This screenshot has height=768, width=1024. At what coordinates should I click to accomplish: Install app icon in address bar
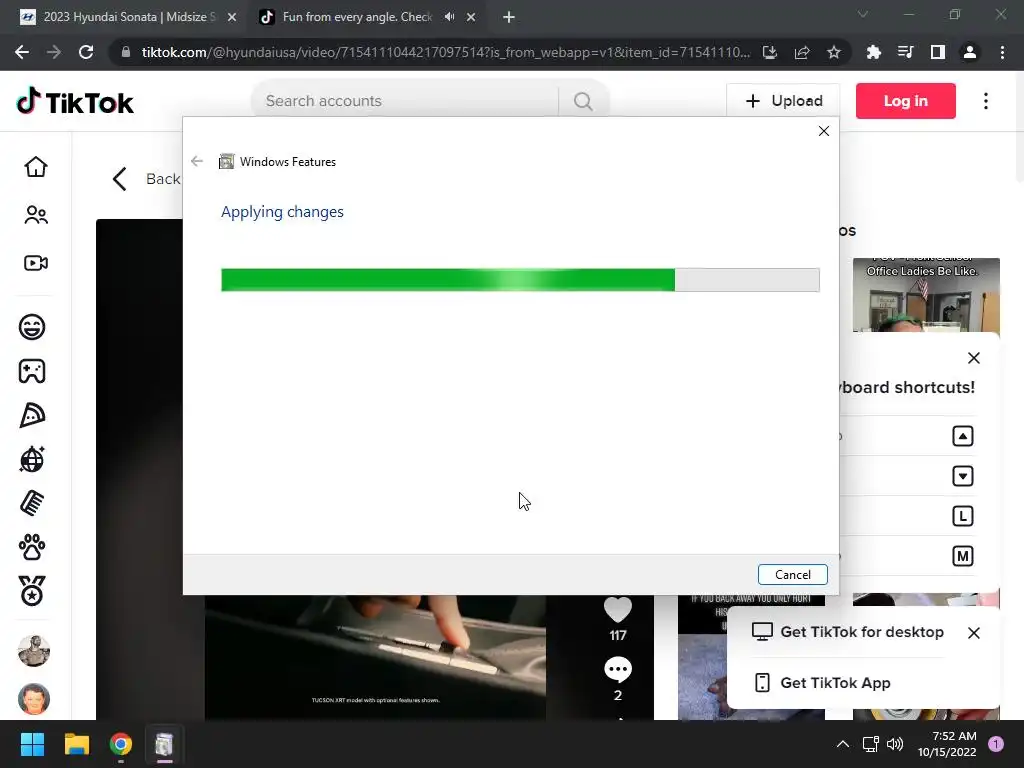pyautogui.click(x=770, y=52)
